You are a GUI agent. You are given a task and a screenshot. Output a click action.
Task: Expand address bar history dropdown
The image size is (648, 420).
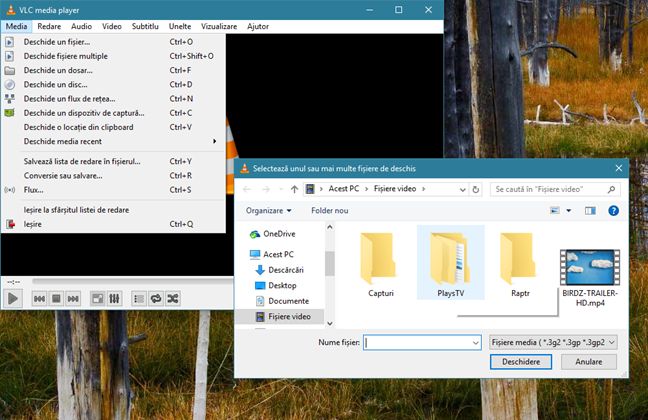pos(463,189)
